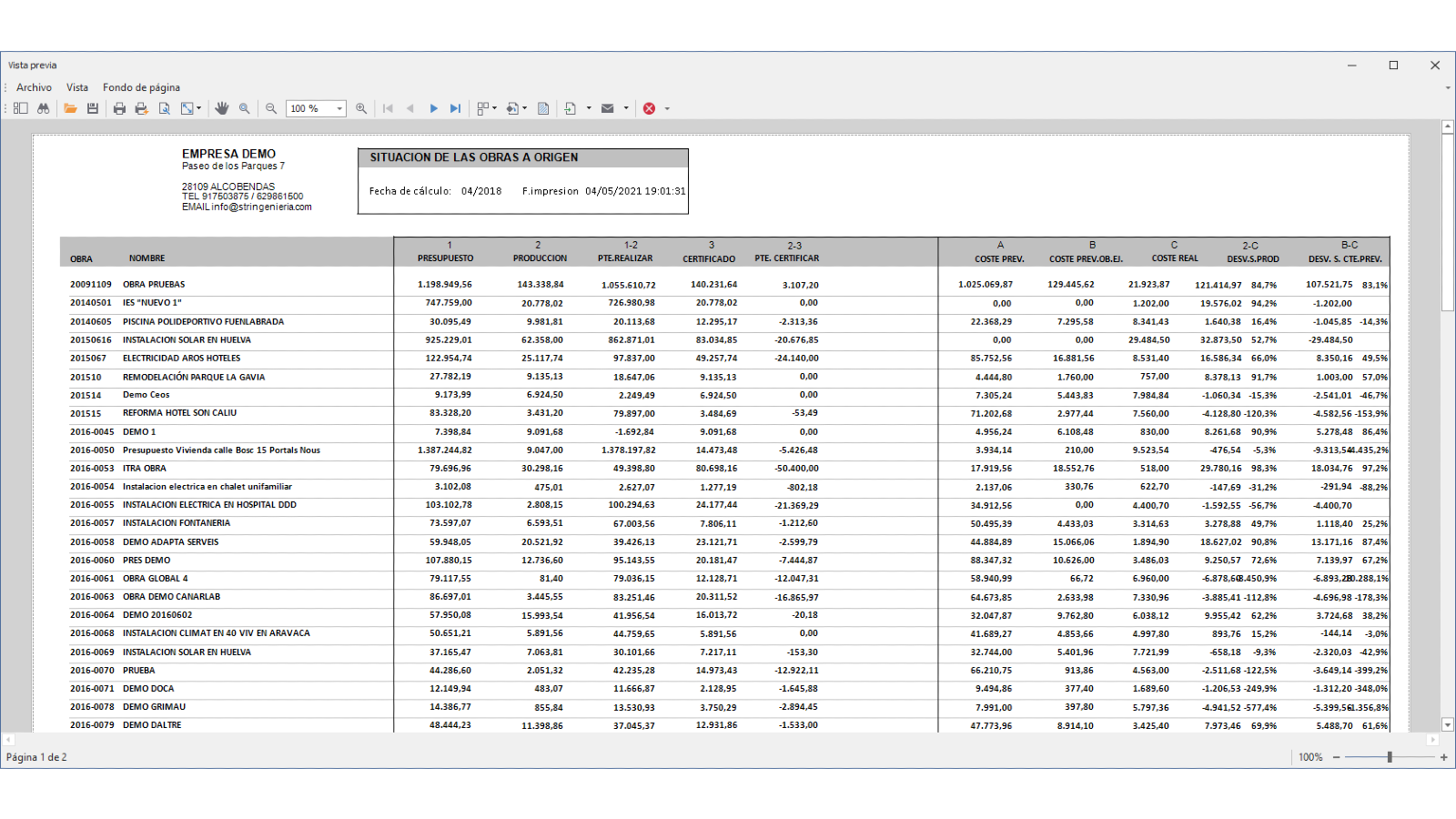Save the report using the floppy disk icon
The image size is (1456, 819).
(x=93, y=108)
